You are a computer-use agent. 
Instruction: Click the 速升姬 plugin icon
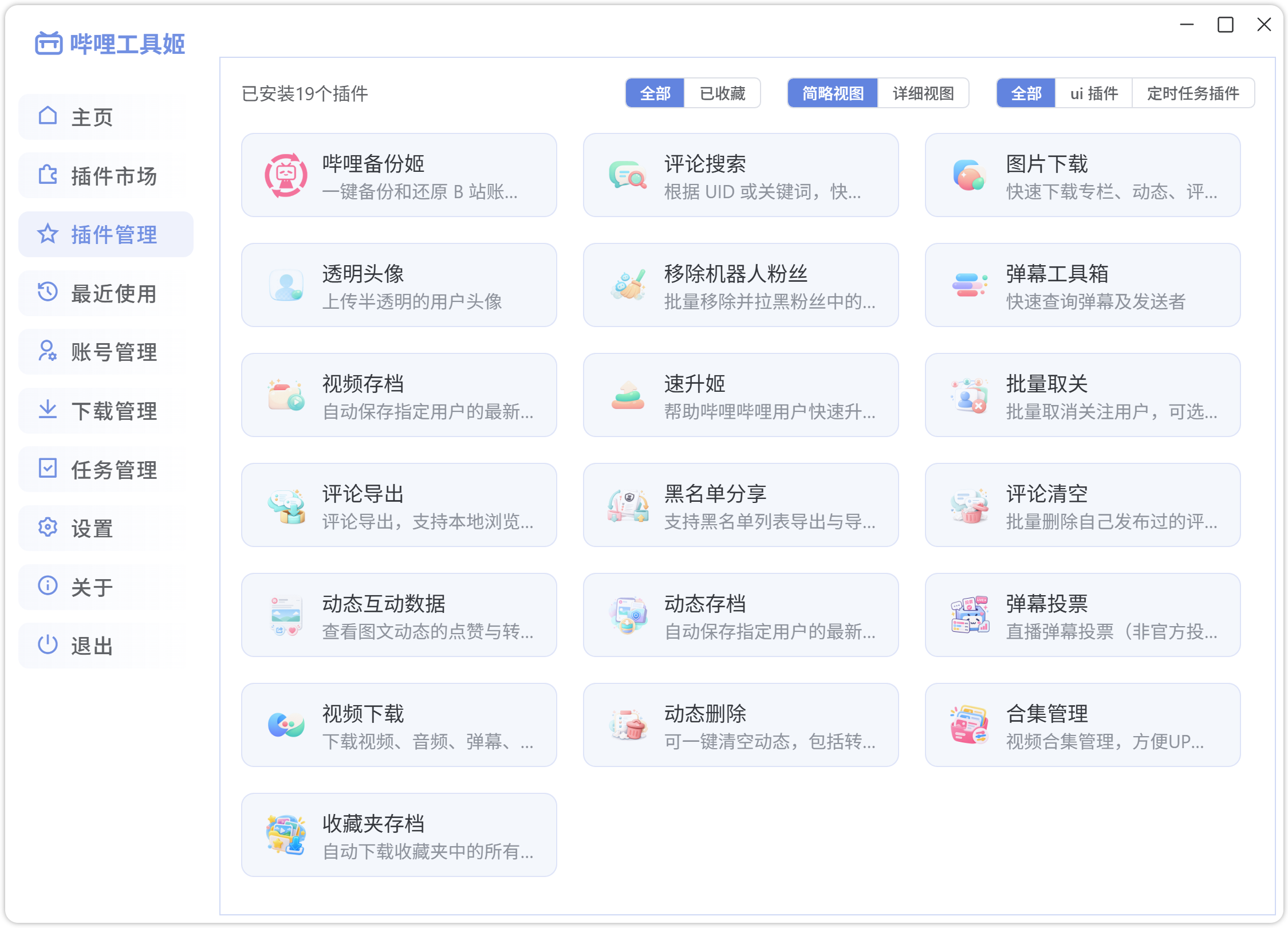[x=628, y=395]
